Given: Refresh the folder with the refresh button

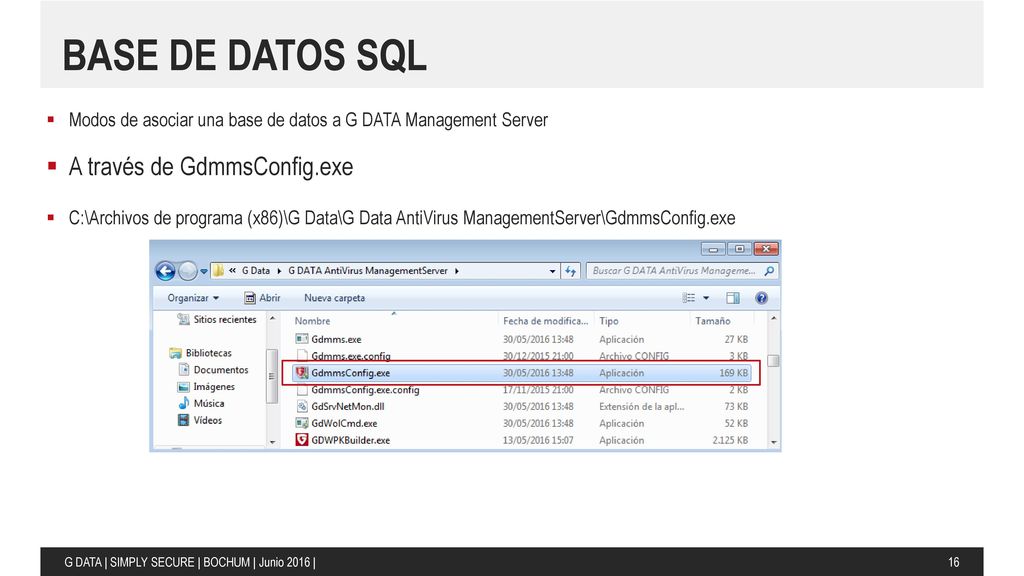Looking at the screenshot, I should click(x=571, y=271).
